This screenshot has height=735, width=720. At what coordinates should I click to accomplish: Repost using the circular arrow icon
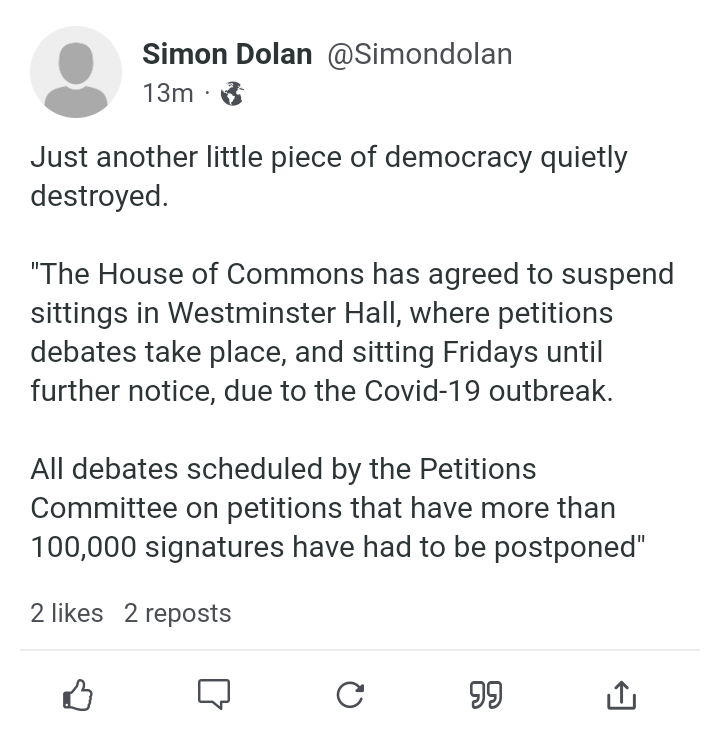(350, 695)
